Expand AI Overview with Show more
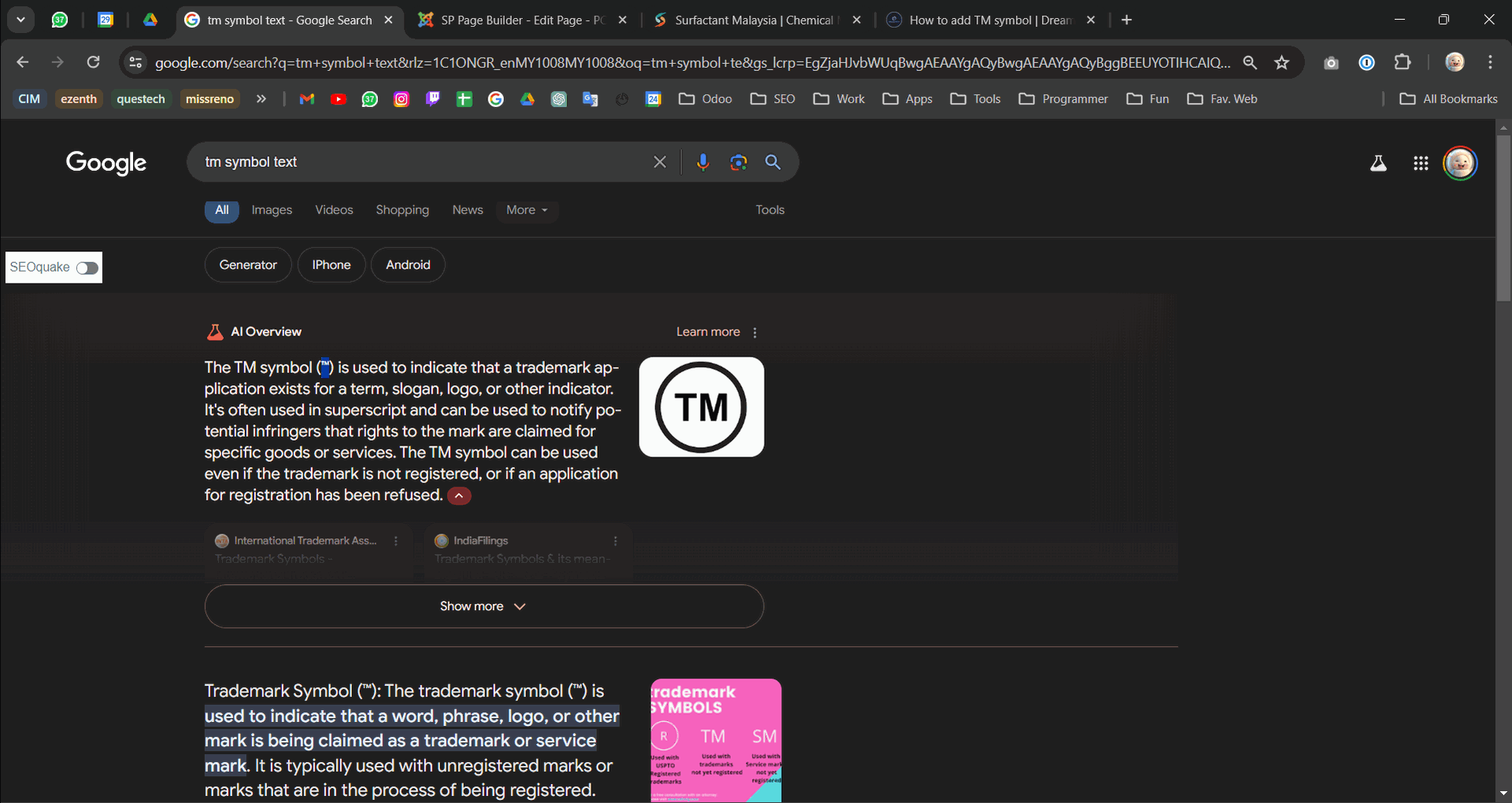Screen dimensions: 1512x803 tap(484, 606)
